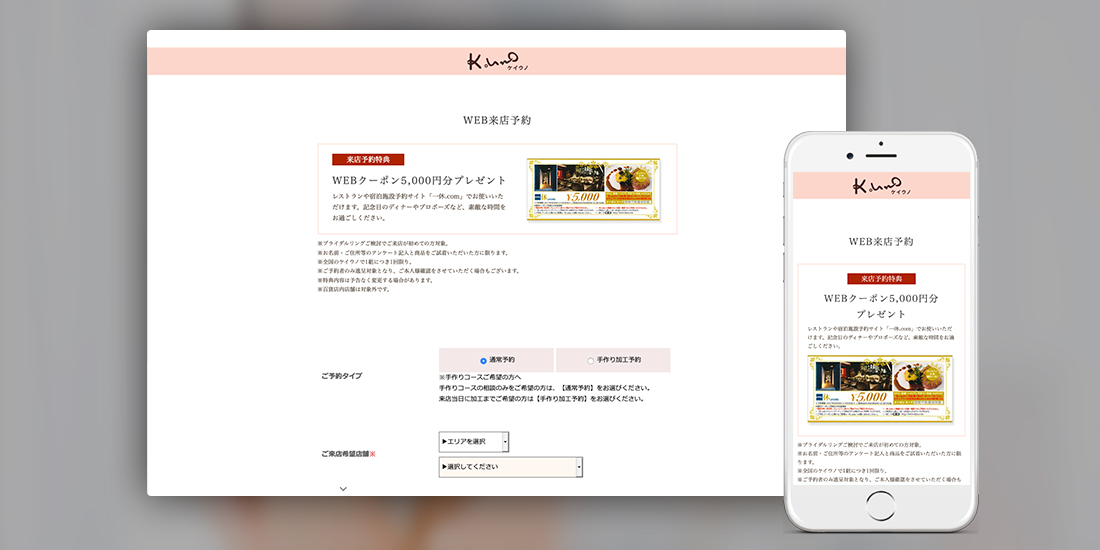Click the down chevron below ご来店希望店舗

(343, 489)
